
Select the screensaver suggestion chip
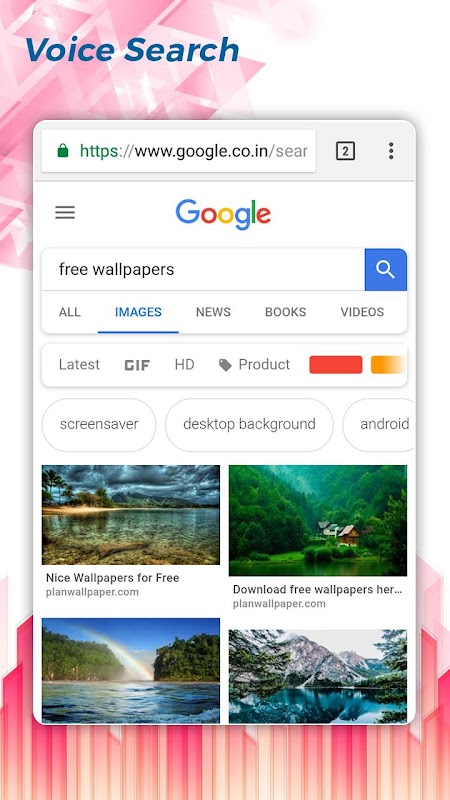click(99, 424)
